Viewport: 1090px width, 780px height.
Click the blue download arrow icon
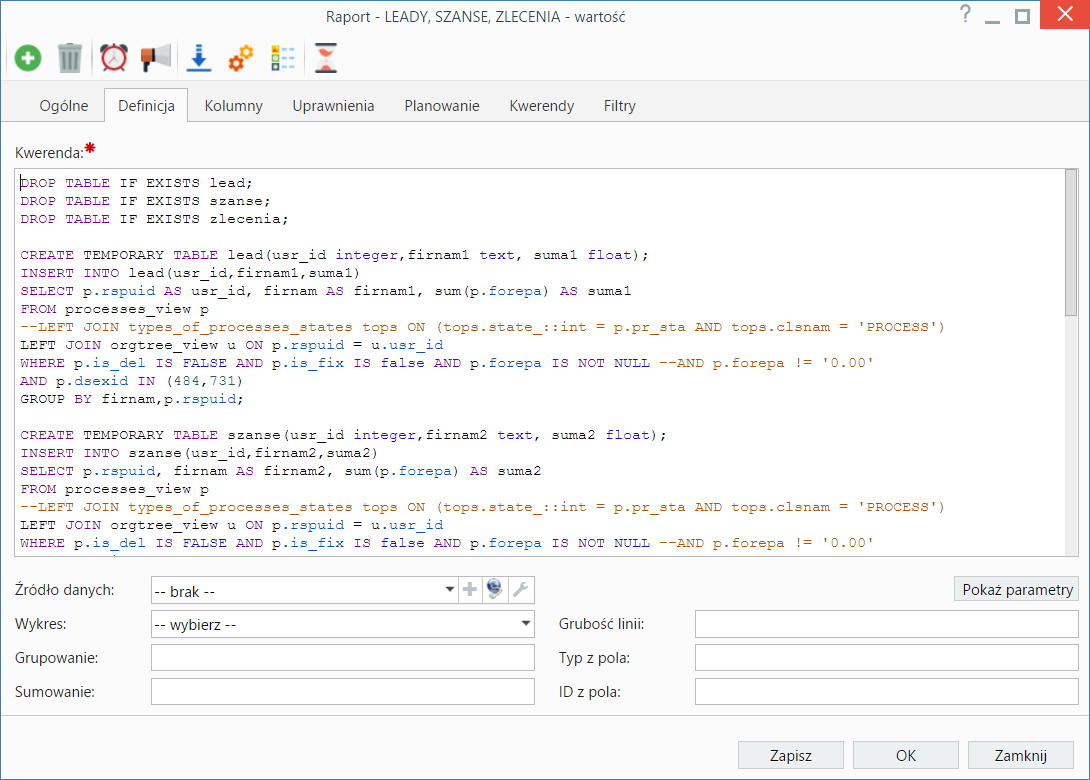[x=199, y=58]
